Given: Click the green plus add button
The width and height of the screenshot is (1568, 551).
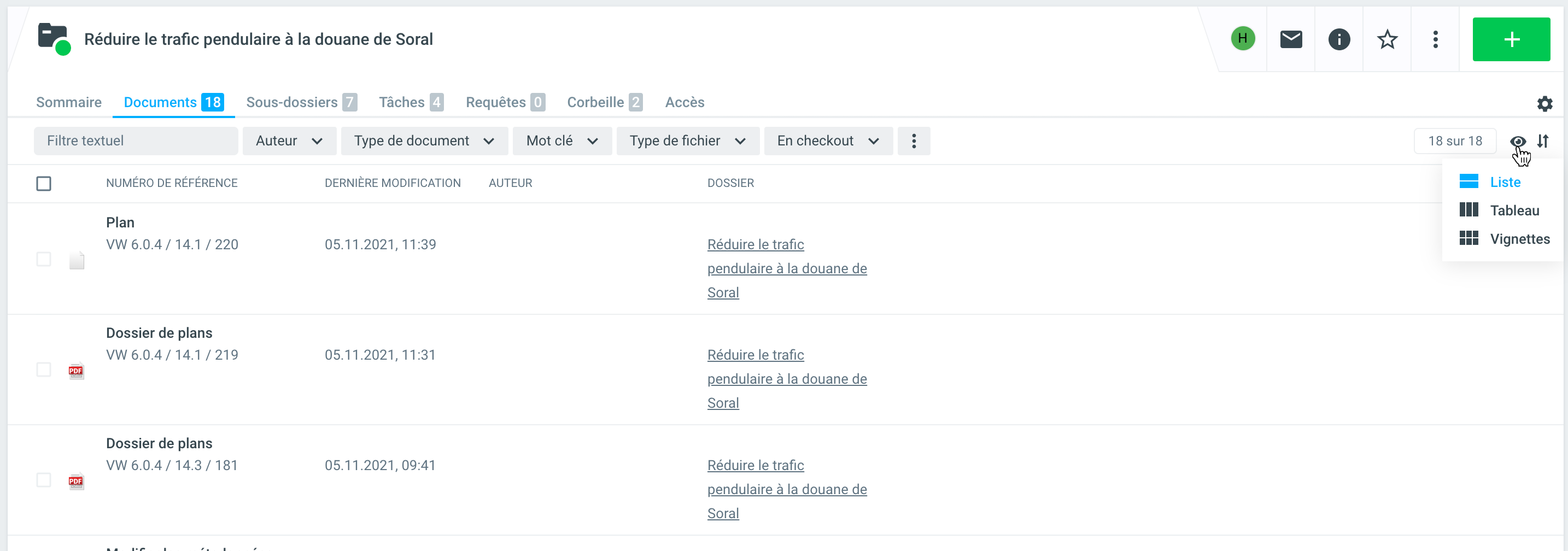Looking at the screenshot, I should coord(1511,39).
